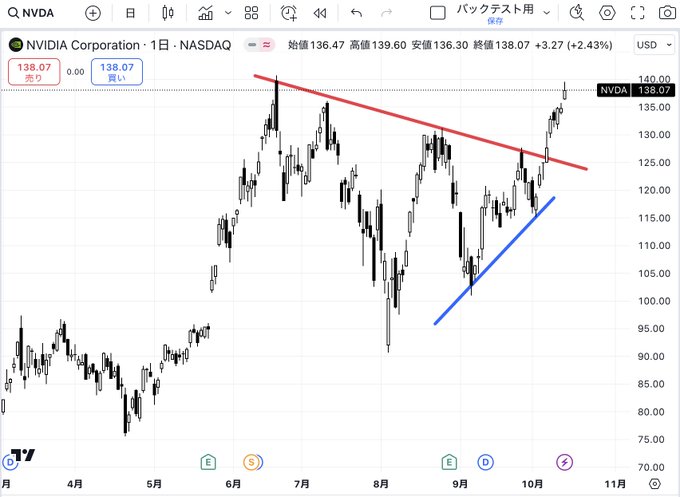Redo the chart action
The width and height of the screenshot is (680, 497).
[386, 13]
